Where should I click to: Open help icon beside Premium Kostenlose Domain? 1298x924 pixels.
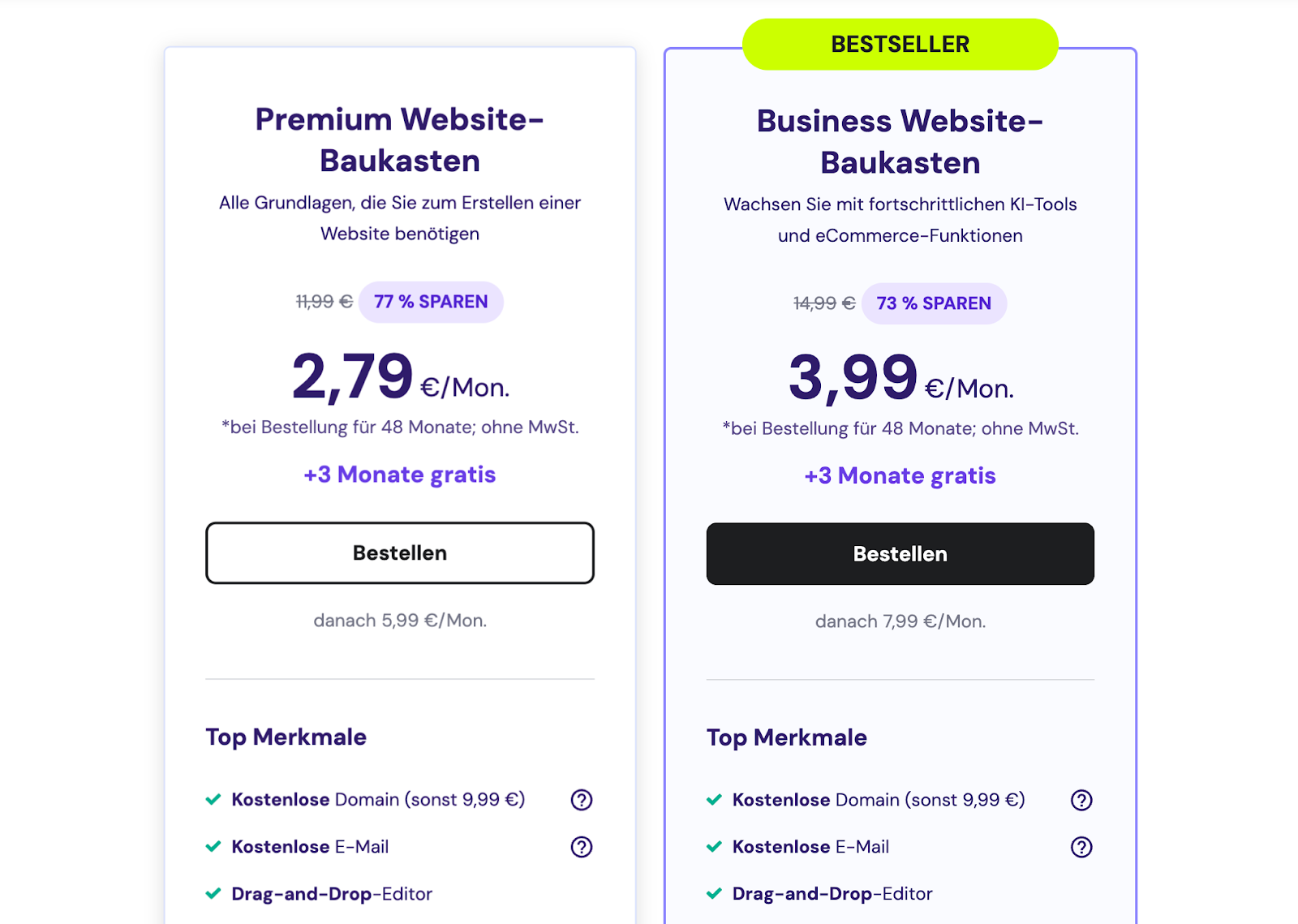point(581,800)
